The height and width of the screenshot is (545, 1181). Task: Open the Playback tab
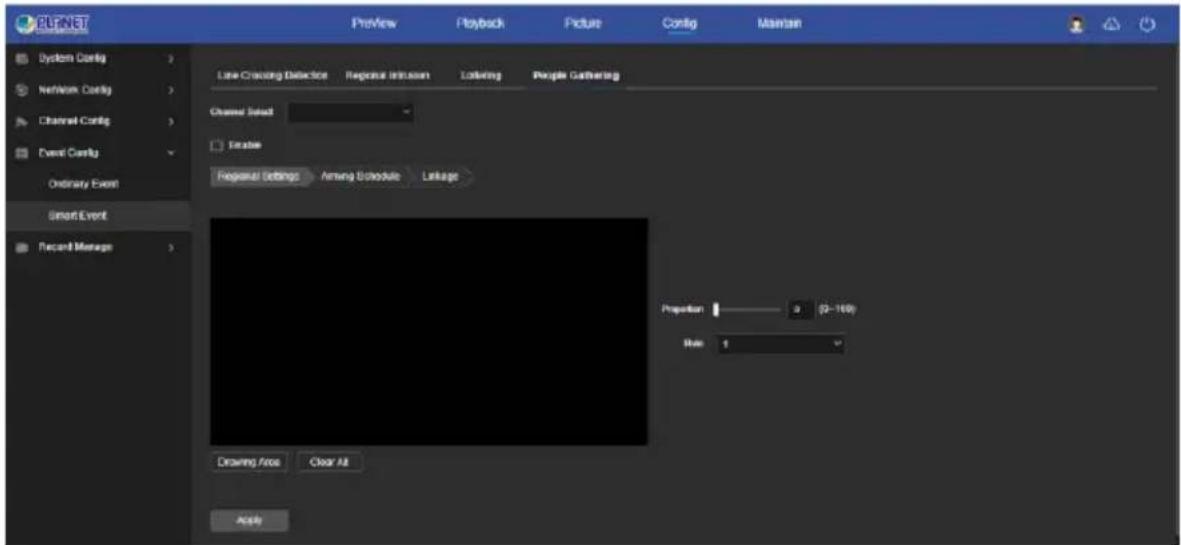[x=480, y=25]
